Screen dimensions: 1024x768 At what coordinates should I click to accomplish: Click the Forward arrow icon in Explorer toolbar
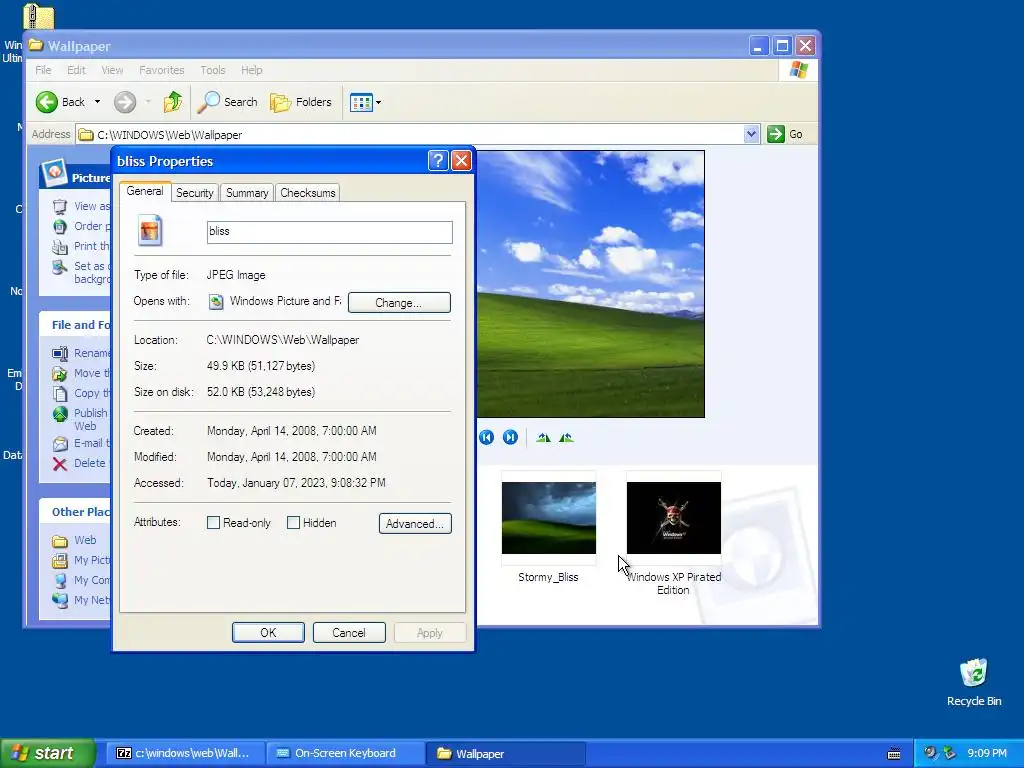tap(125, 102)
